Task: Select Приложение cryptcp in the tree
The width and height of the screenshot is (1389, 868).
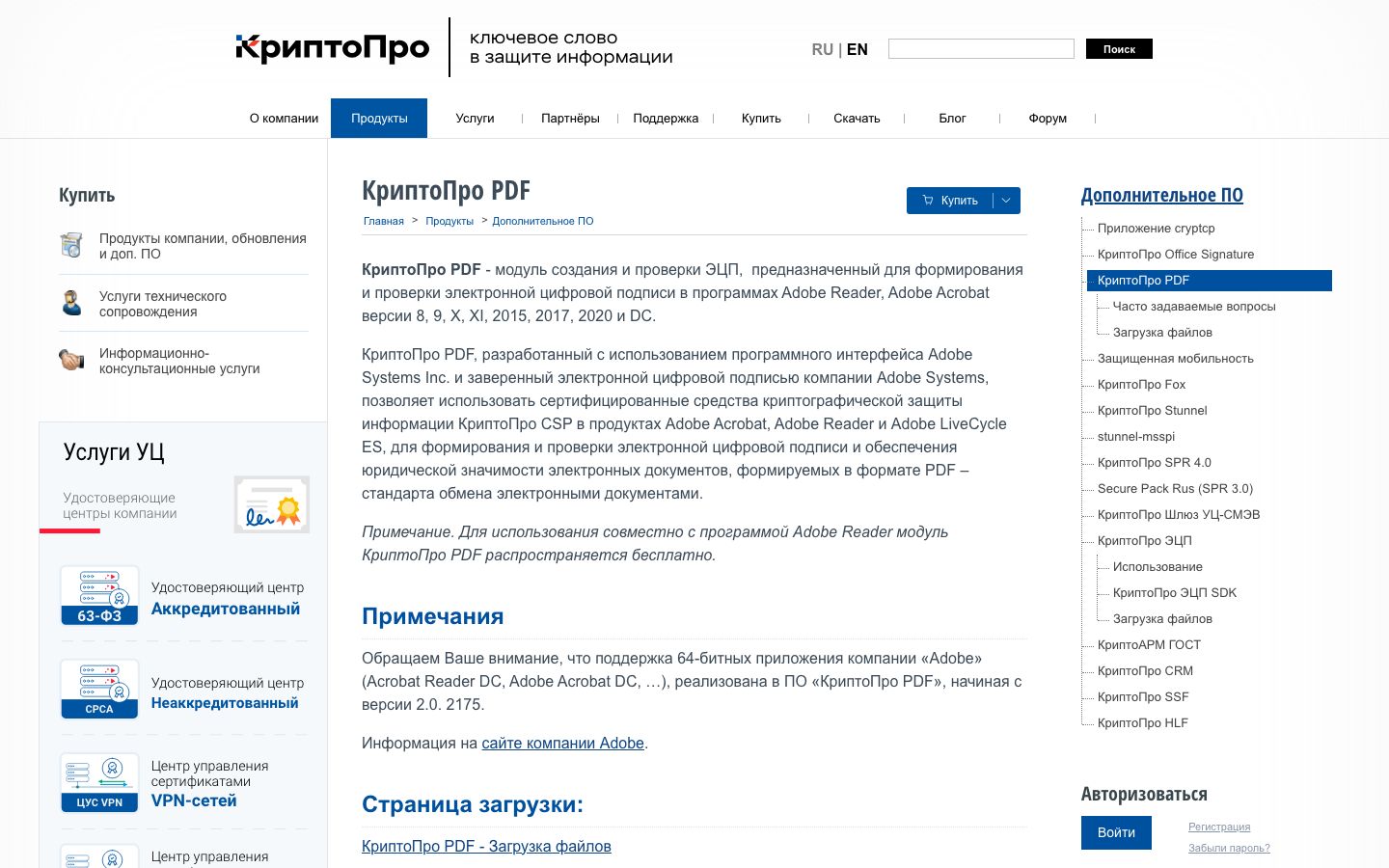Action: (1156, 229)
